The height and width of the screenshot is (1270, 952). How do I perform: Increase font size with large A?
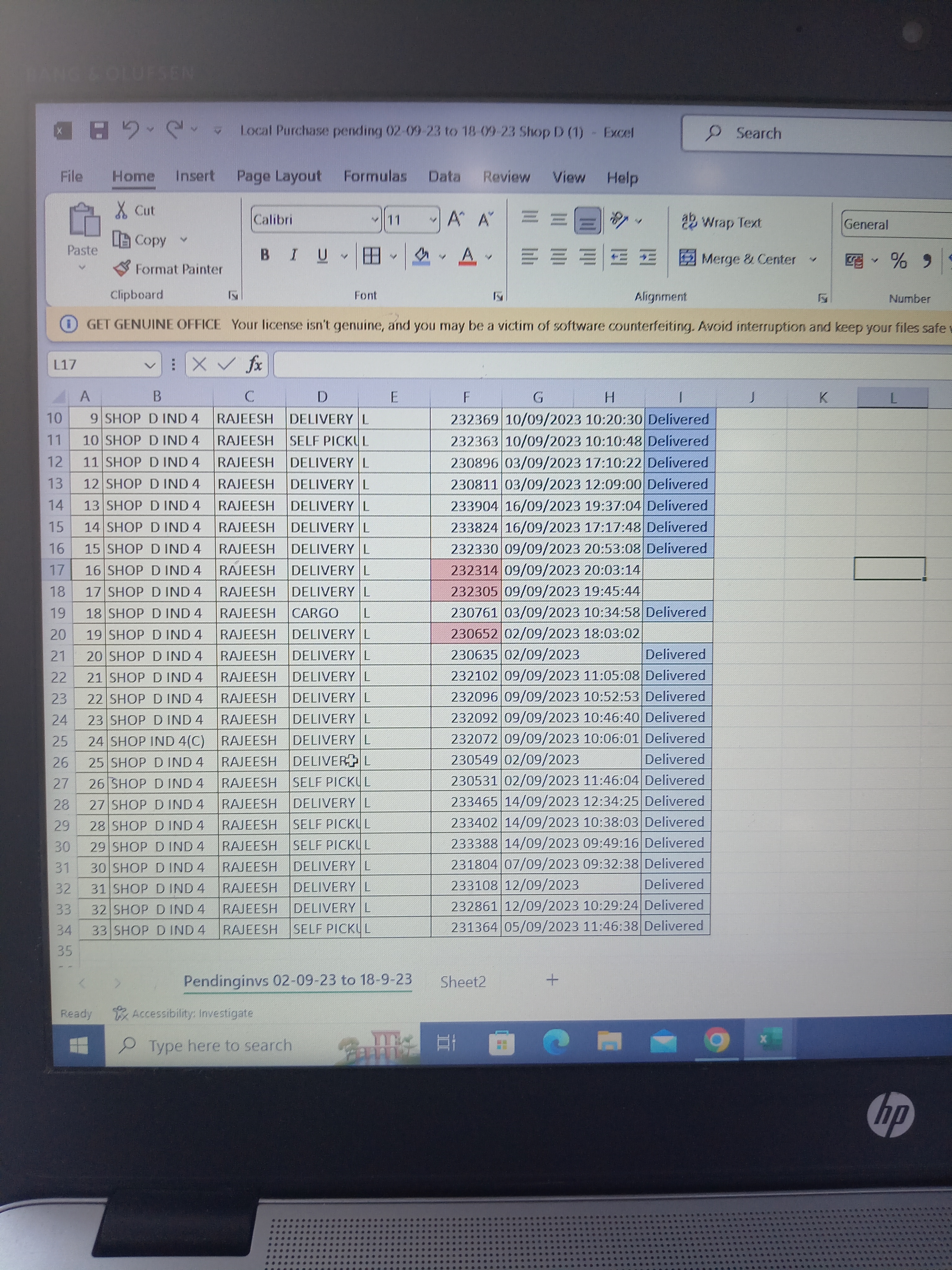(456, 219)
